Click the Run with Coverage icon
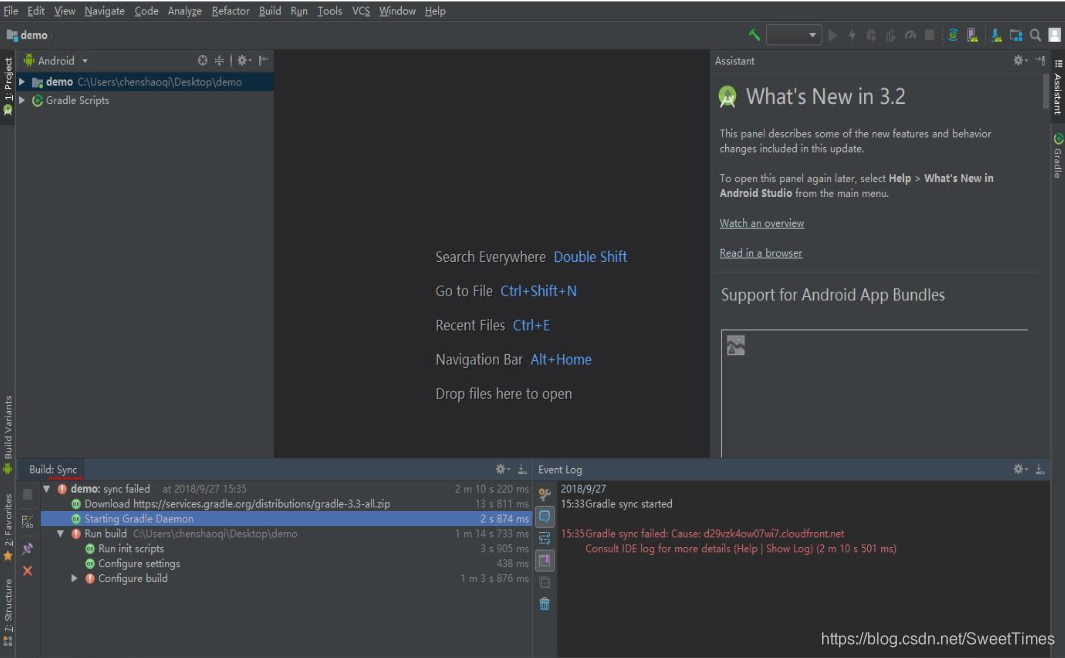This screenshot has height=658, width=1065. [x=890, y=35]
